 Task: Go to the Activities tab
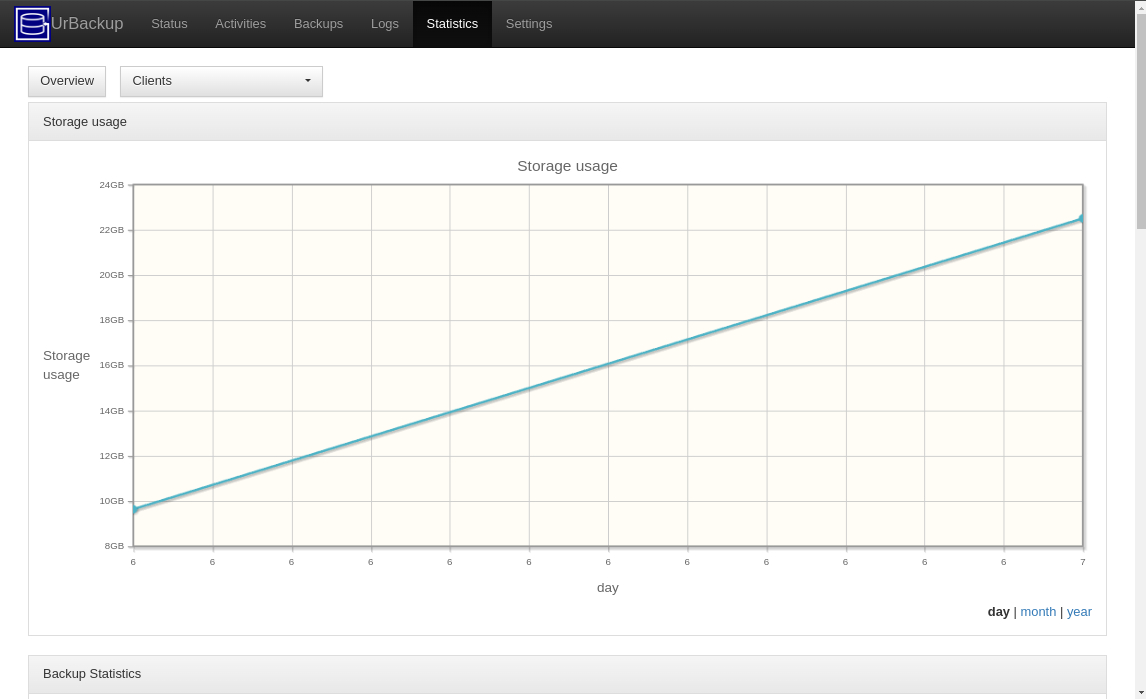[x=240, y=23]
